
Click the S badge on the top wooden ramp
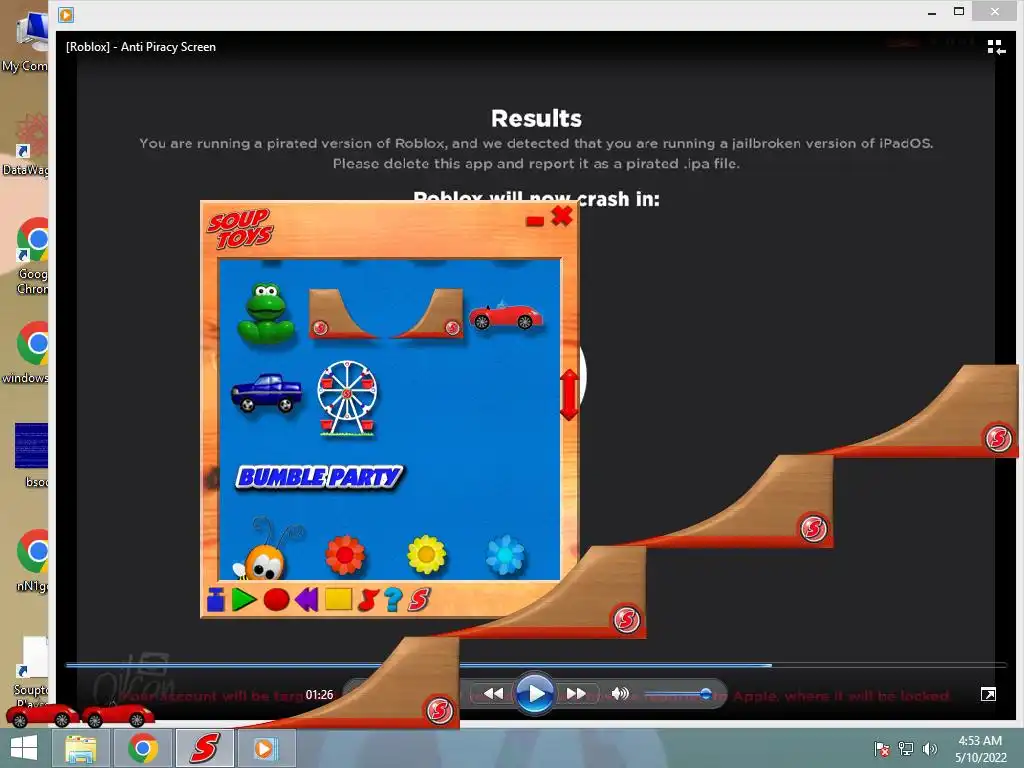998,438
